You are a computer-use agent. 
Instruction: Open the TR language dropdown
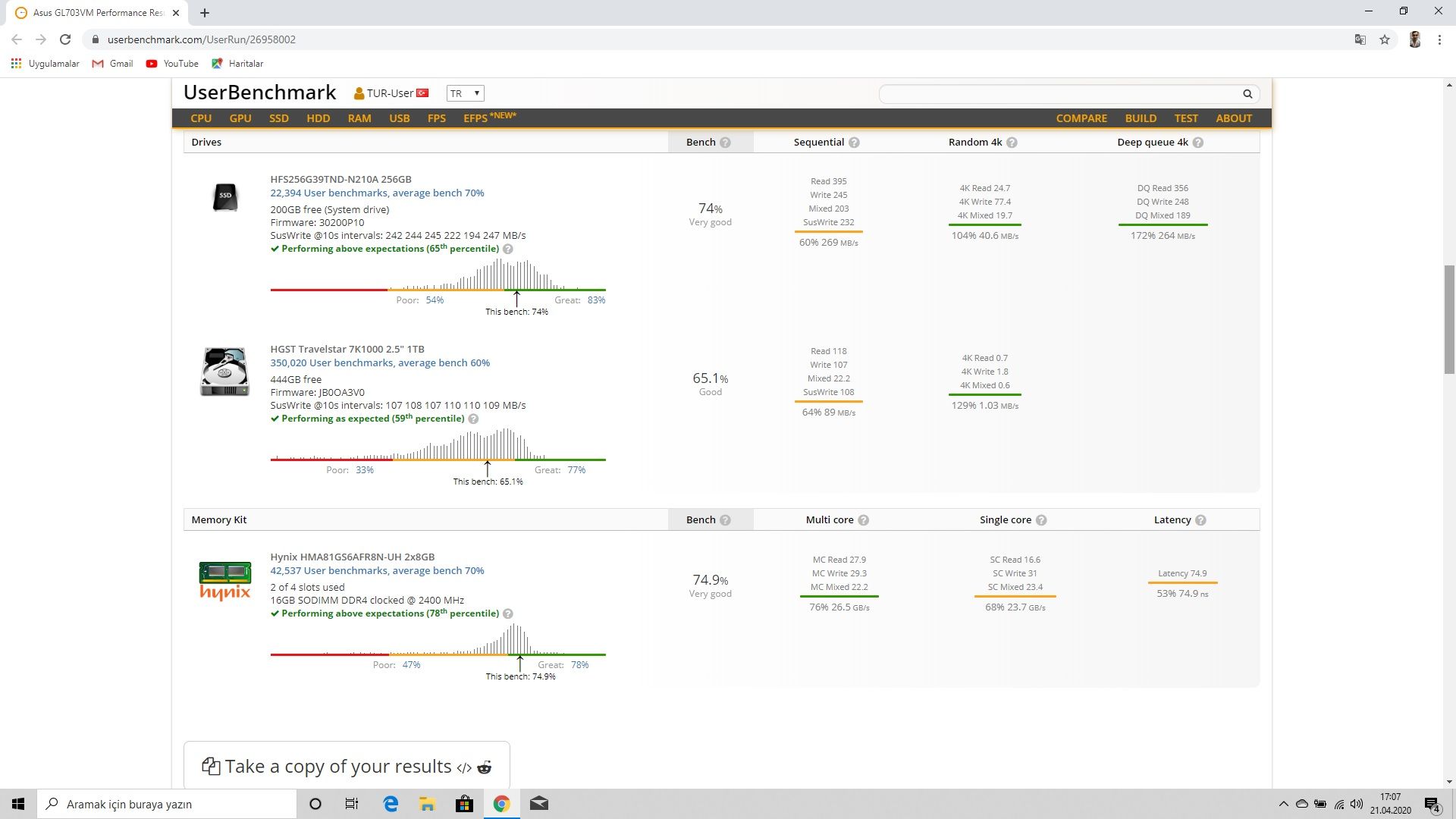point(465,93)
